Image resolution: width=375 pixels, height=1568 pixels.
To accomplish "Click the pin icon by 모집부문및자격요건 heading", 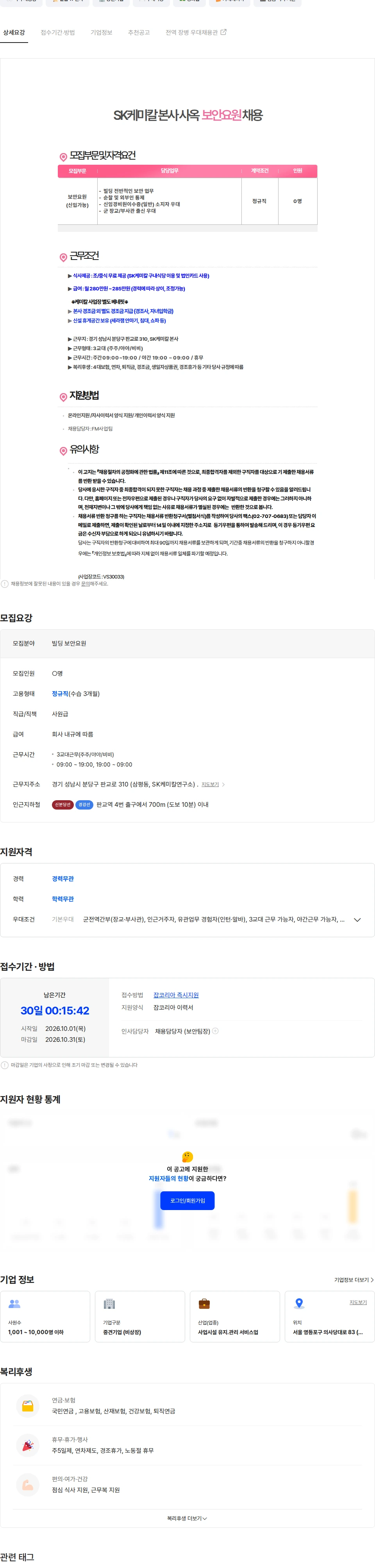I will [63, 157].
